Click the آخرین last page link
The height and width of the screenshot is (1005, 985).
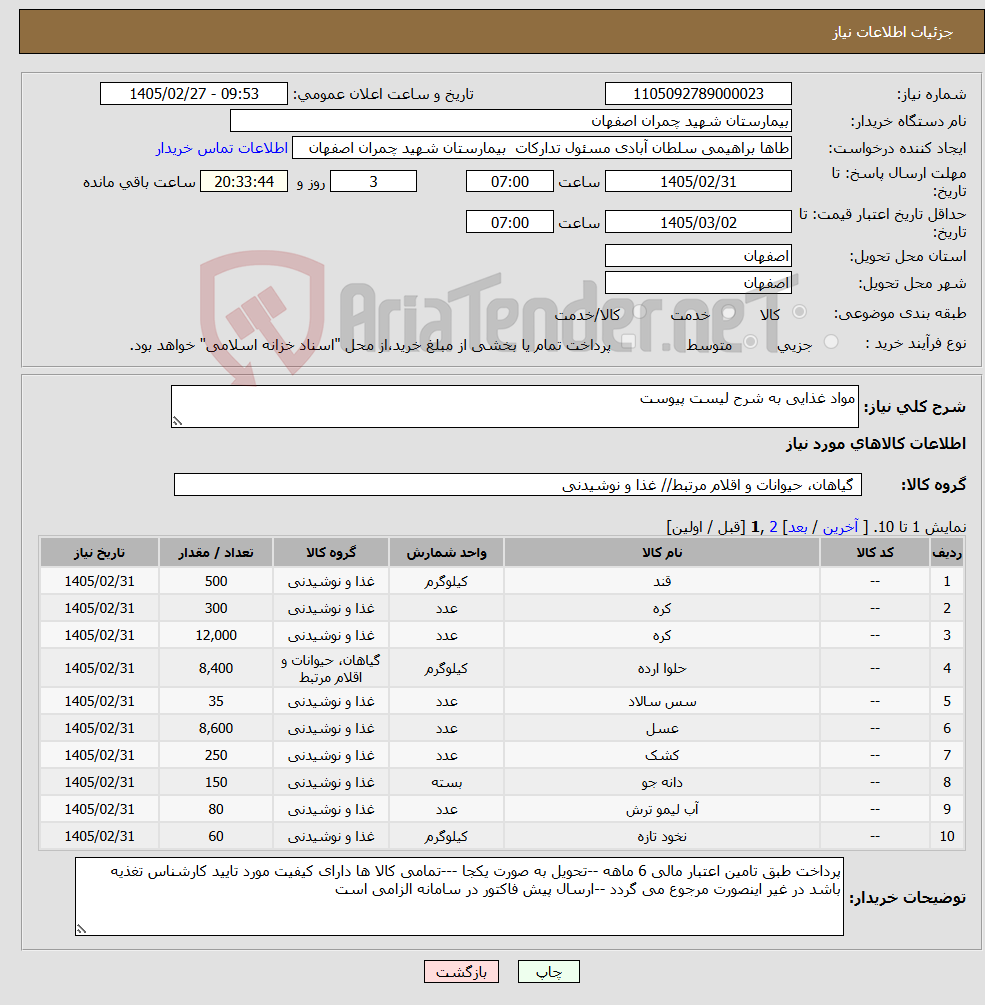840,527
